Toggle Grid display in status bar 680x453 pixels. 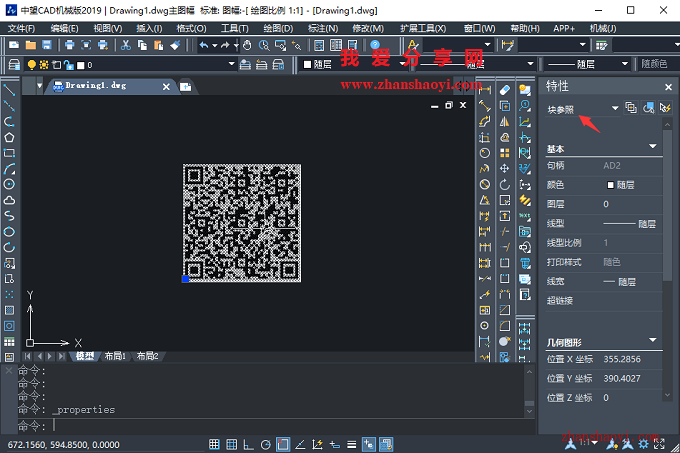tap(232, 444)
